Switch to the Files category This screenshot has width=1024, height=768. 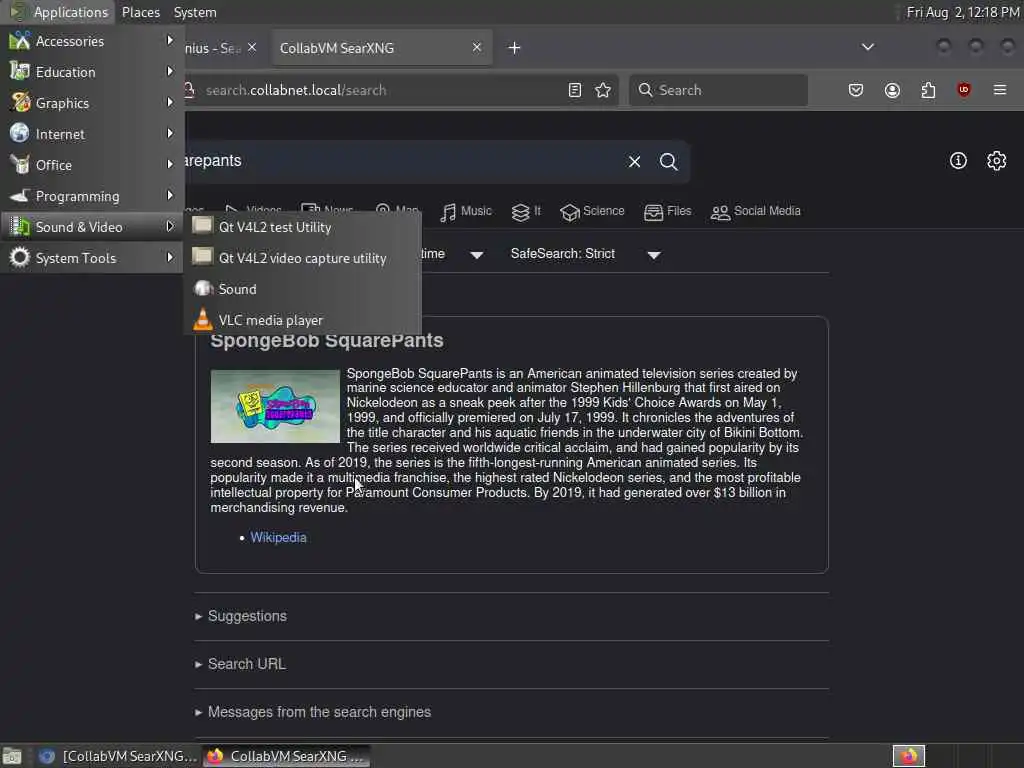click(667, 212)
